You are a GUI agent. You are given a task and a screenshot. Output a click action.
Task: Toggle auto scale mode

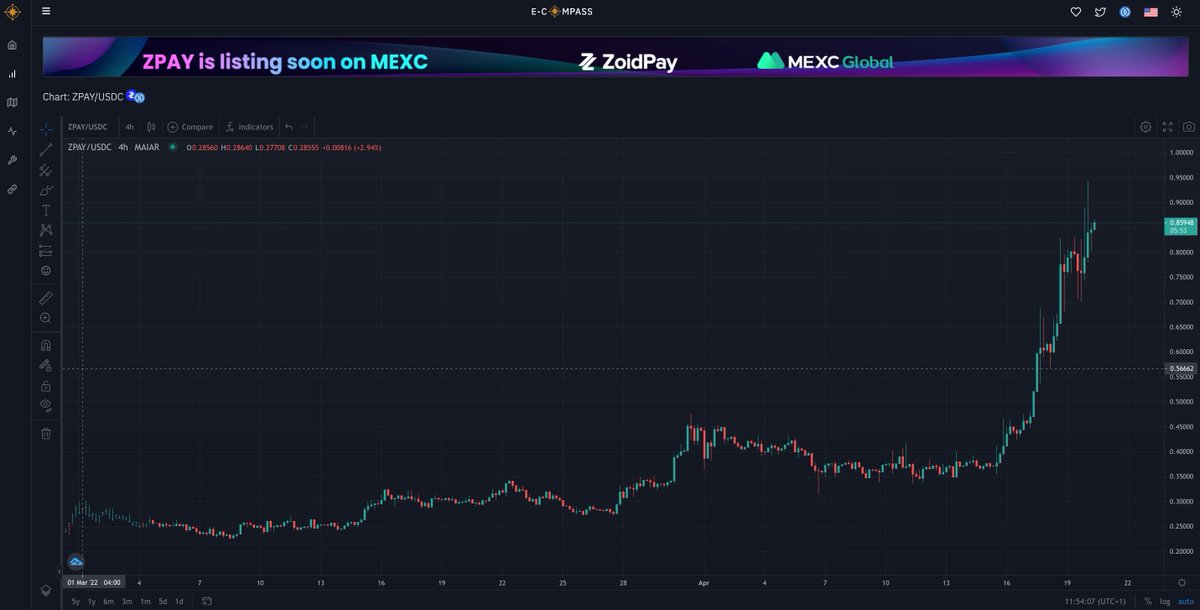point(1184,601)
